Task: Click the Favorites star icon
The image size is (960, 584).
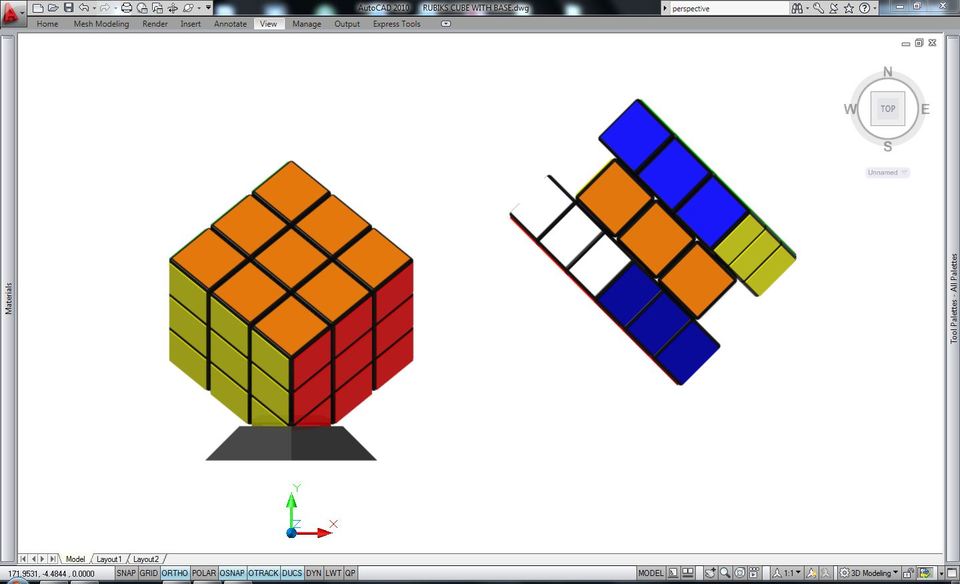Action: [x=848, y=8]
